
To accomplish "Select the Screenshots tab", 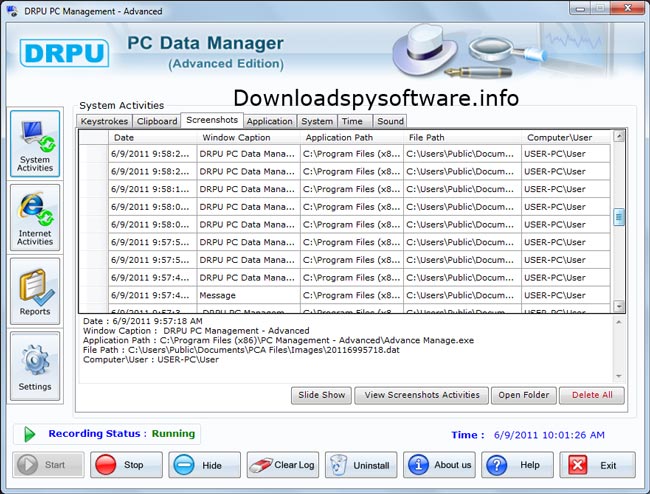I will [x=212, y=120].
